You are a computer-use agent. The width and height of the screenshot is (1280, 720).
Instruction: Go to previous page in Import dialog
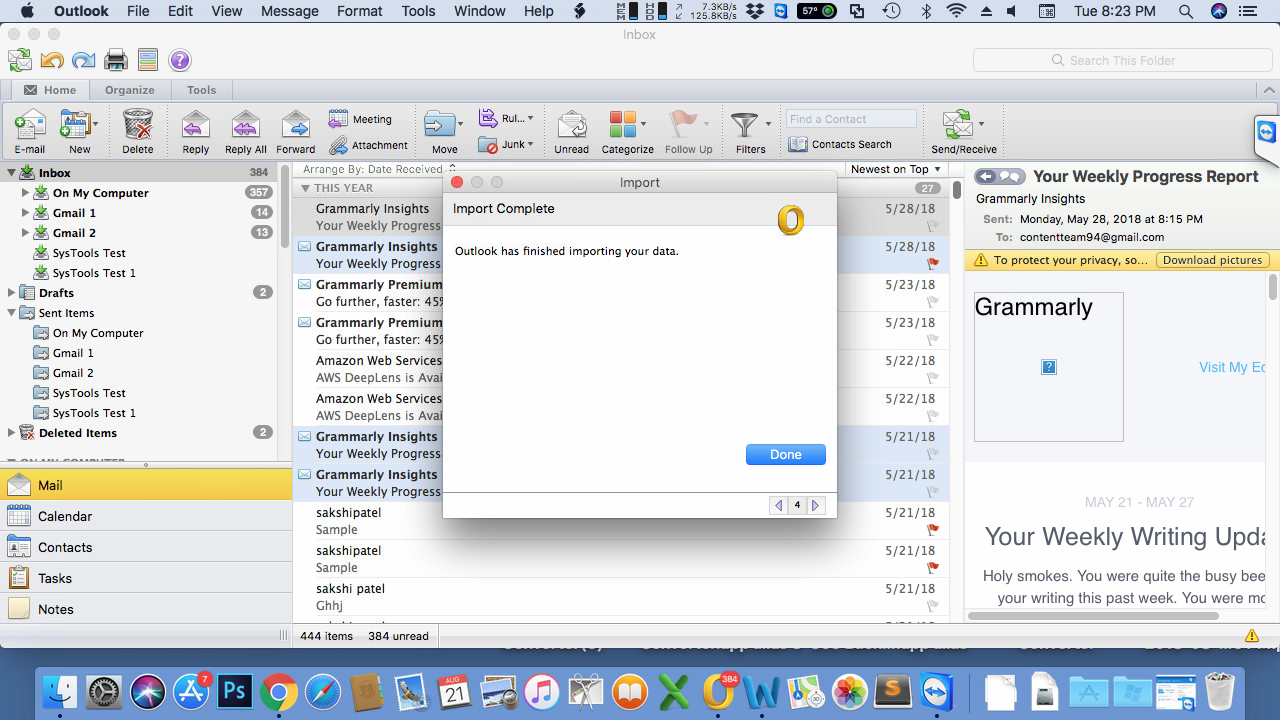[778, 506]
